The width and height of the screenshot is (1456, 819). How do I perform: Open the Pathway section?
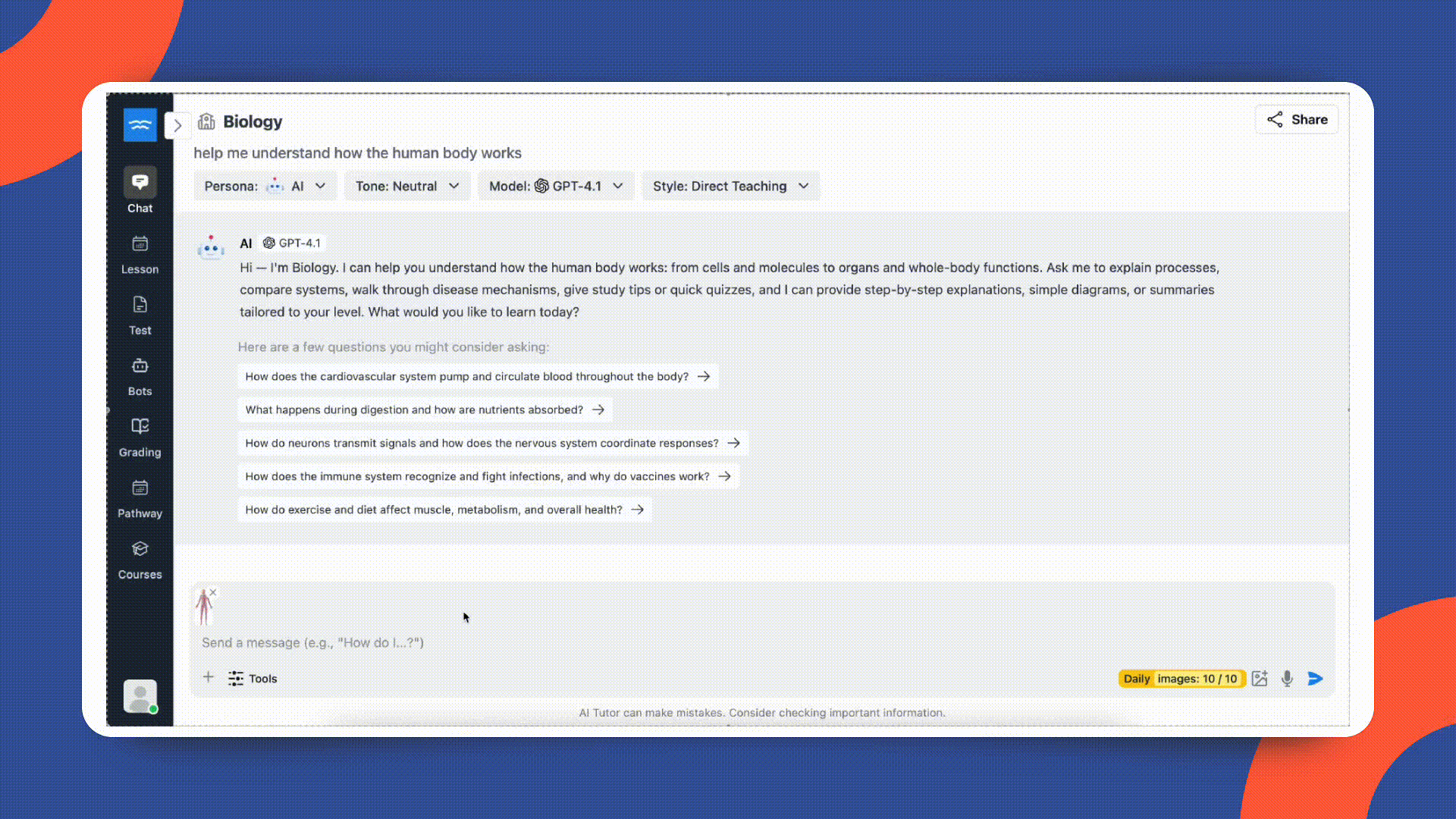[140, 499]
